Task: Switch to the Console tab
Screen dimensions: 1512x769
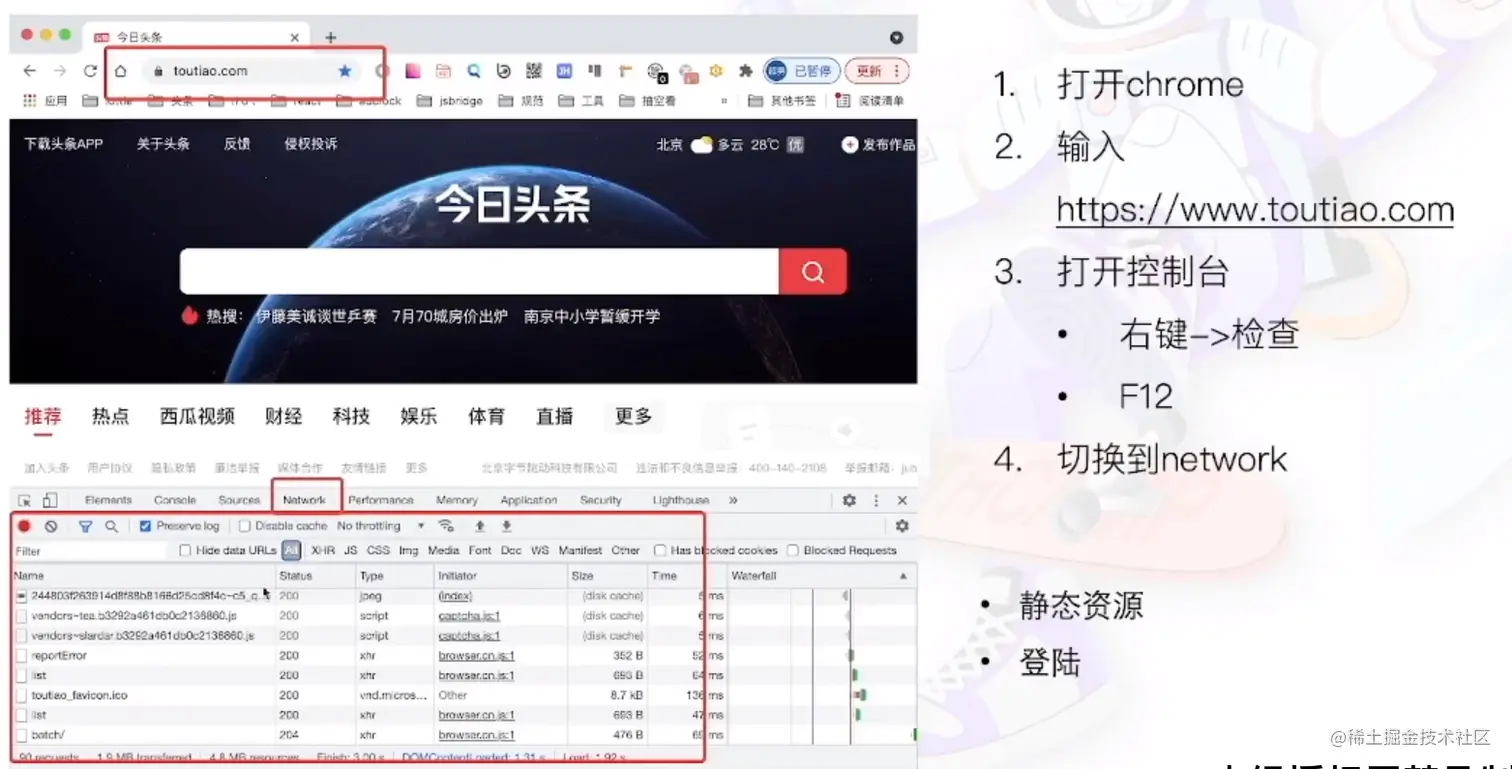Action: pyautogui.click(x=175, y=500)
